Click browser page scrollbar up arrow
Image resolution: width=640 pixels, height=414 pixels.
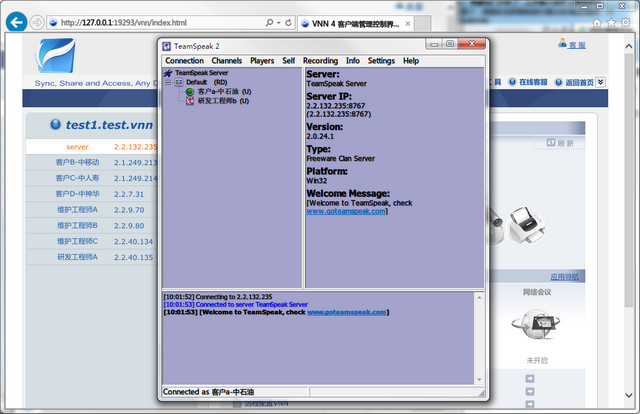[629, 47]
